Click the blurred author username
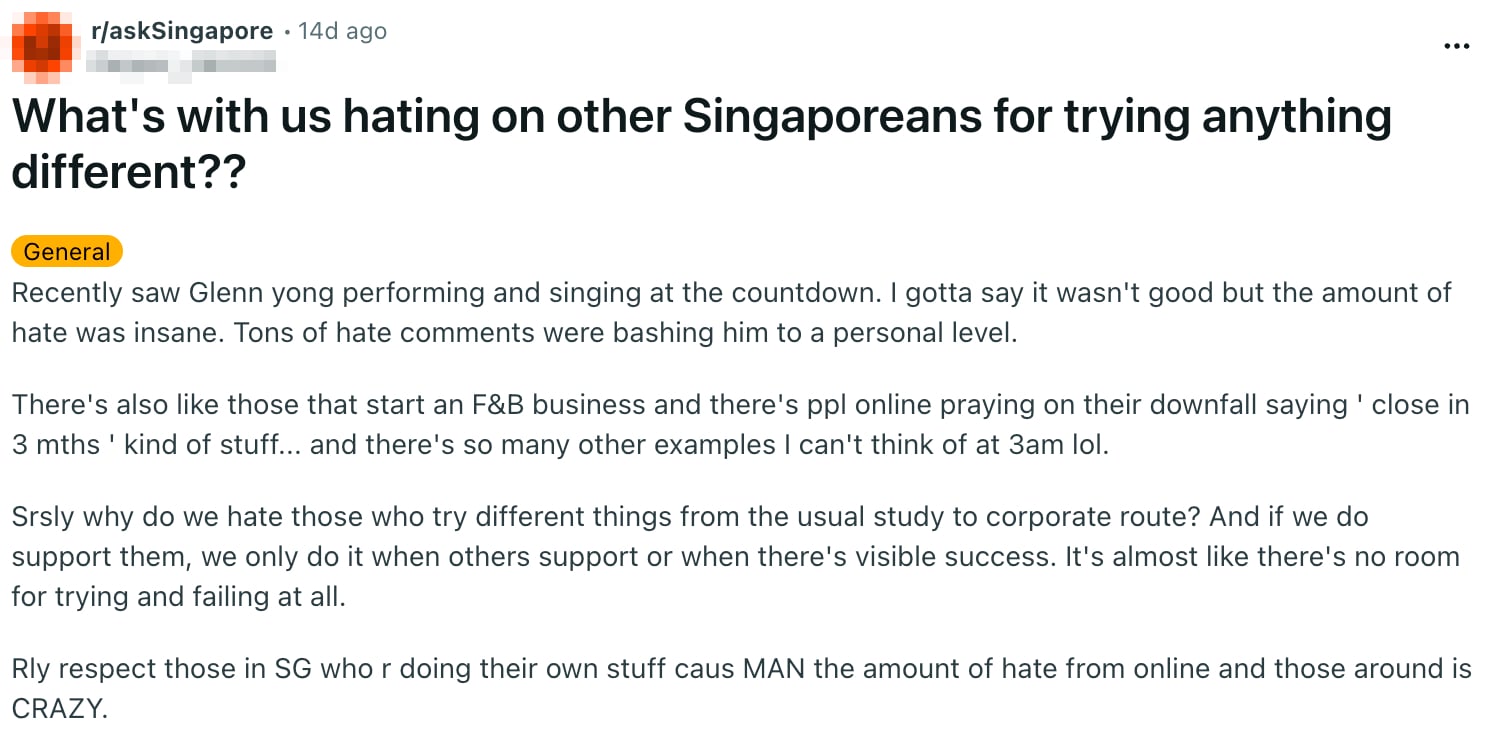The width and height of the screenshot is (1490, 742). (x=180, y=64)
